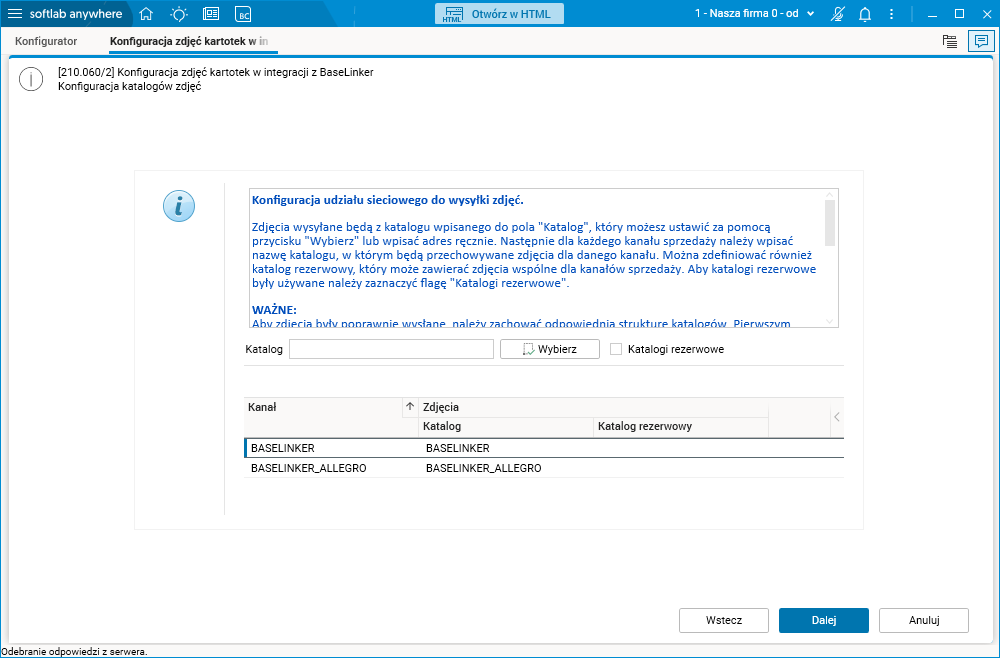The height and width of the screenshot is (658, 1000).
Task: Click the Zdjęcia column group header
Action: point(593,407)
